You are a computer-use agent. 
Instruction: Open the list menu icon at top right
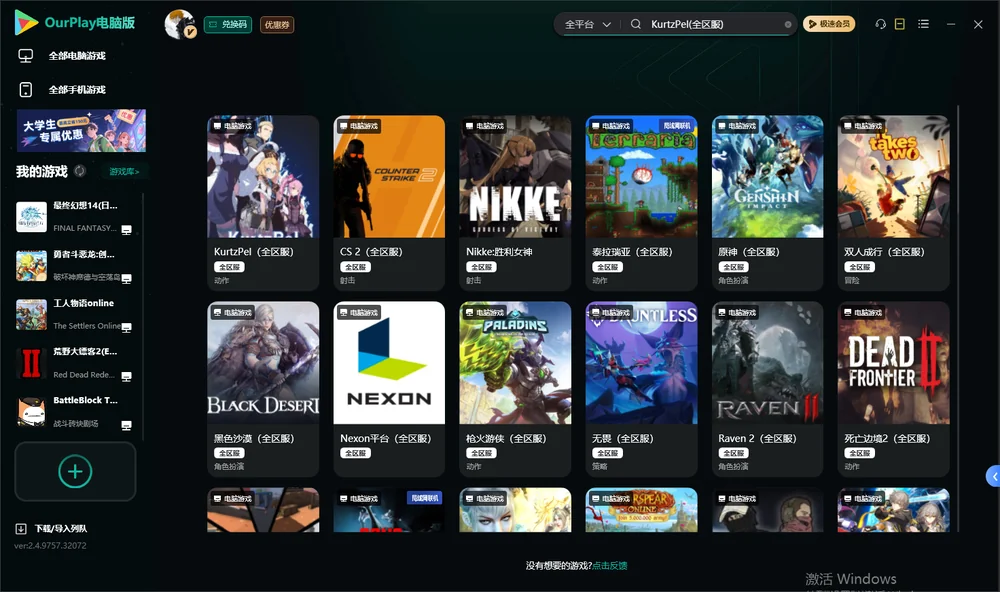(923, 24)
